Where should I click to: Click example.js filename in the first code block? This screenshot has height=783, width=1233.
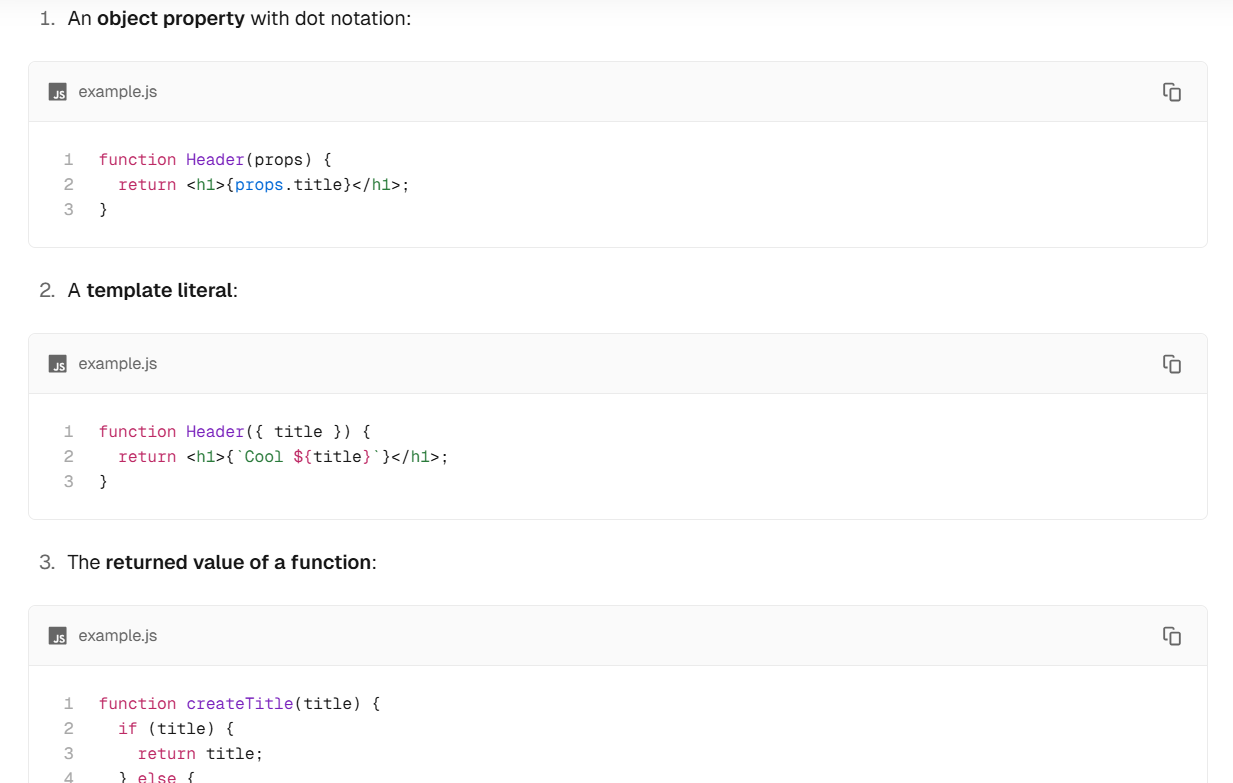[x=118, y=92]
